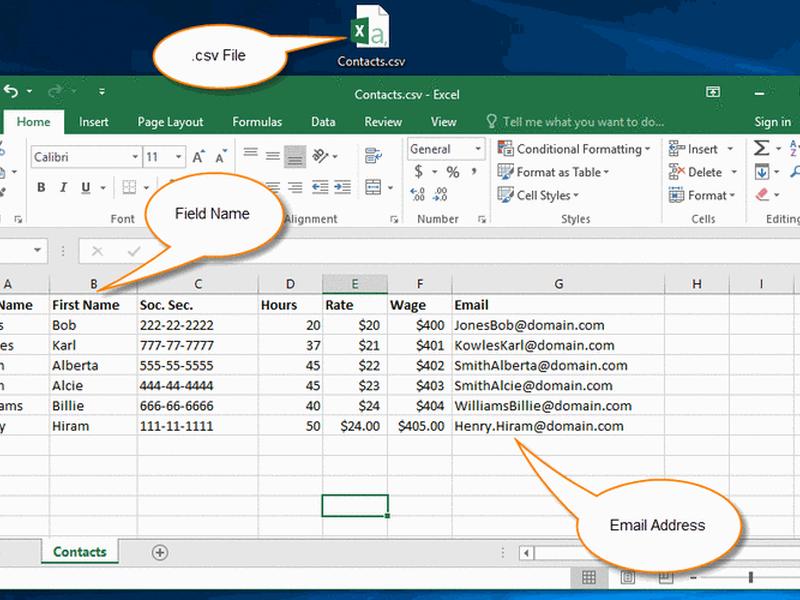Apply top align to the cell

pos(250,153)
